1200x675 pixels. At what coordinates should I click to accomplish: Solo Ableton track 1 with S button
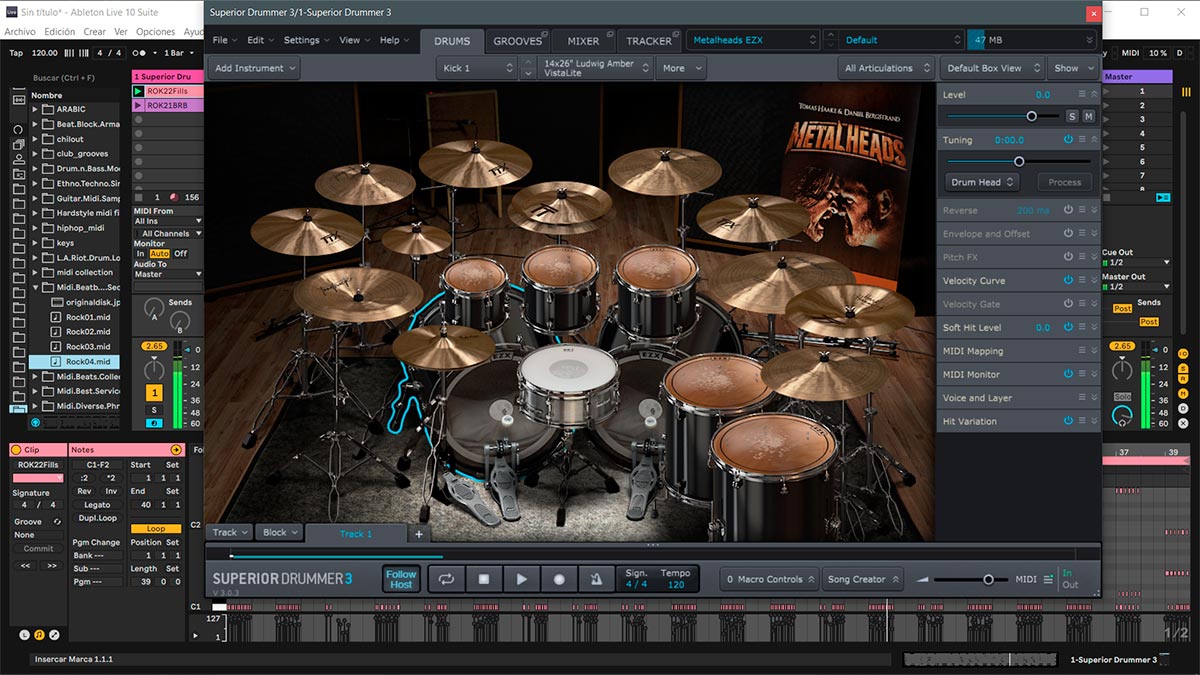coord(155,410)
